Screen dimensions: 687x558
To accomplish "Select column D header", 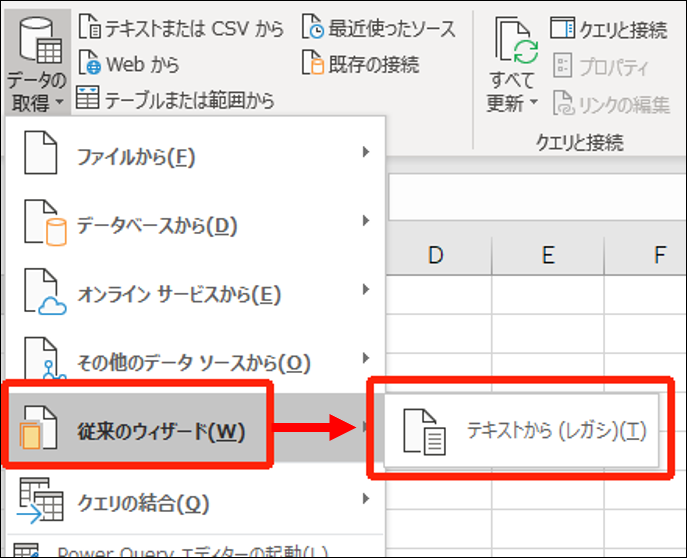I will click(x=439, y=256).
